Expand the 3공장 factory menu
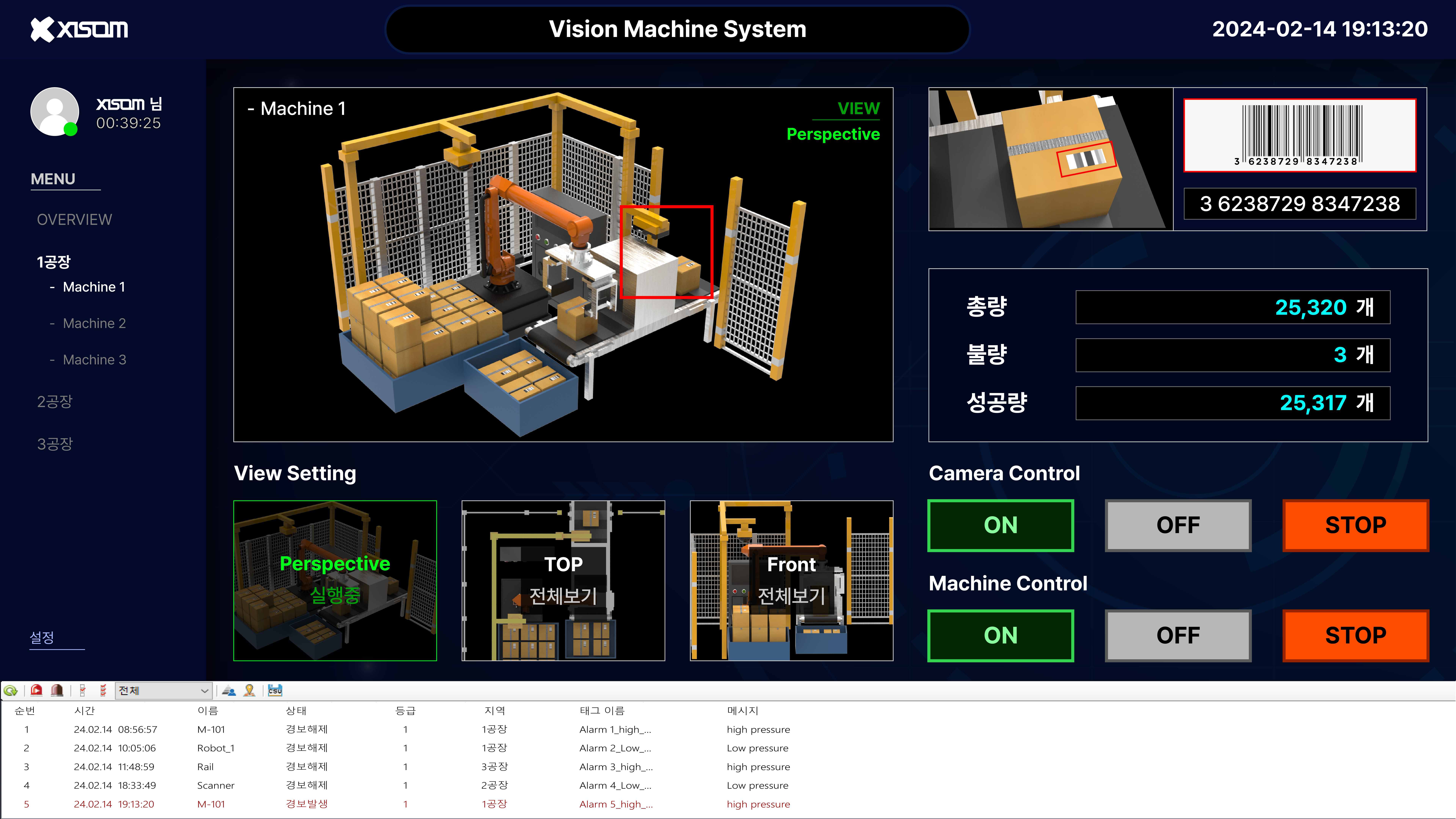 [55, 444]
